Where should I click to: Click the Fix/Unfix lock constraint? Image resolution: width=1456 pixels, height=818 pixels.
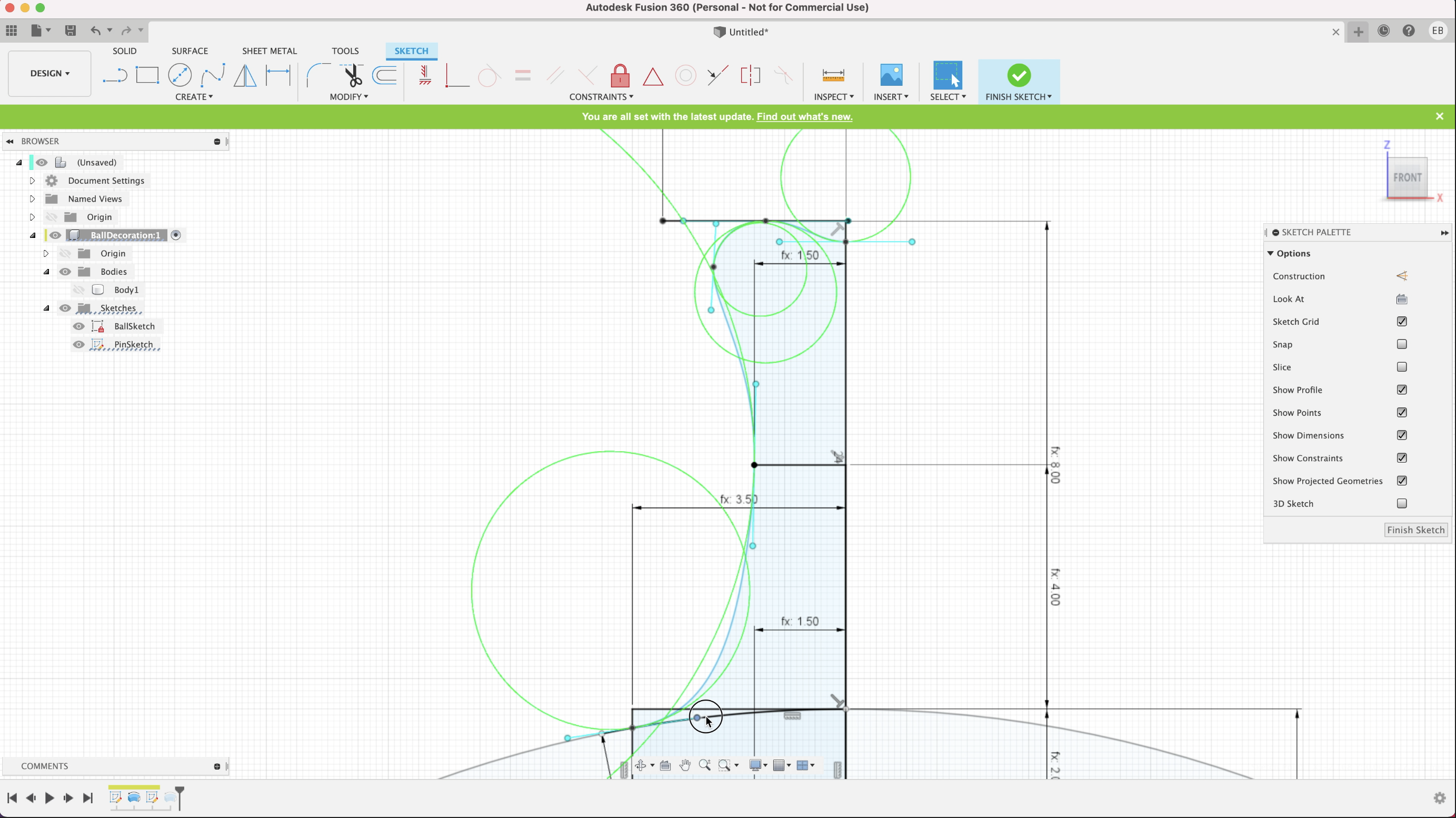click(x=620, y=75)
